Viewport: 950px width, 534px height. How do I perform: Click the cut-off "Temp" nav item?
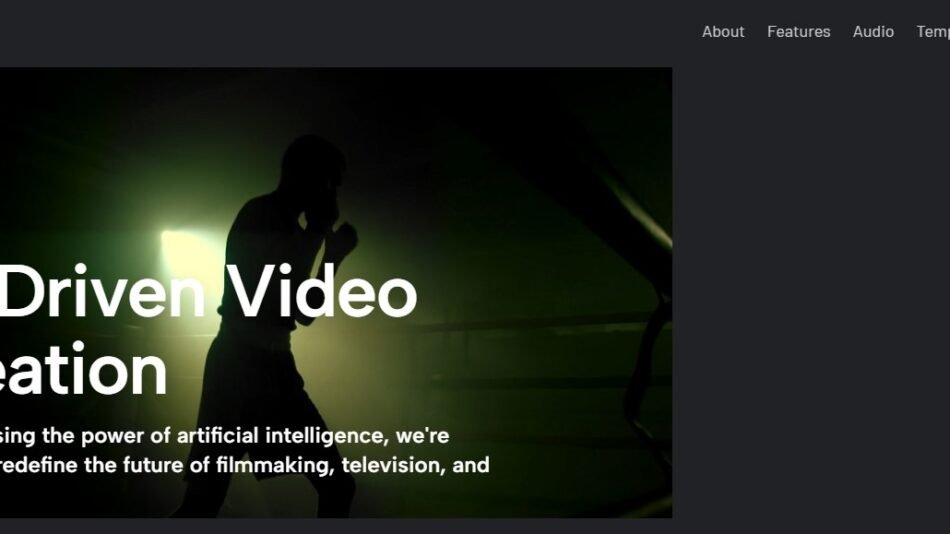click(x=933, y=32)
